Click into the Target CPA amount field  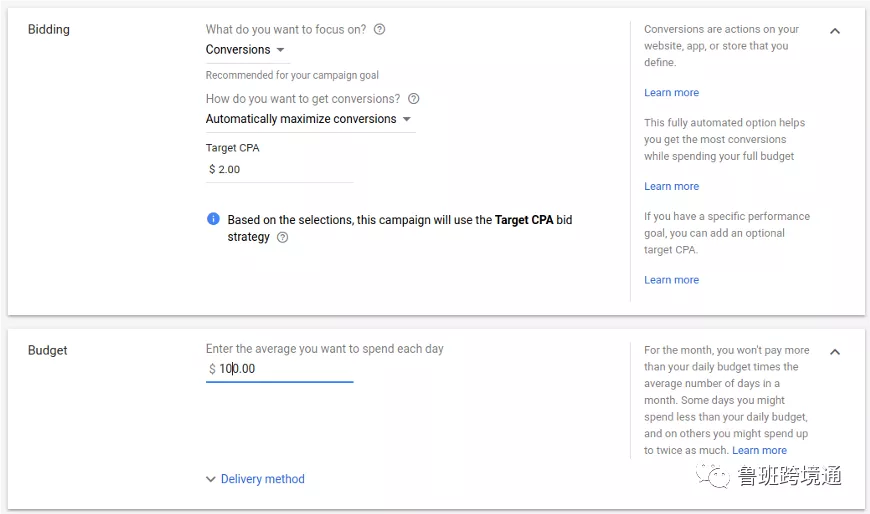point(279,169)
